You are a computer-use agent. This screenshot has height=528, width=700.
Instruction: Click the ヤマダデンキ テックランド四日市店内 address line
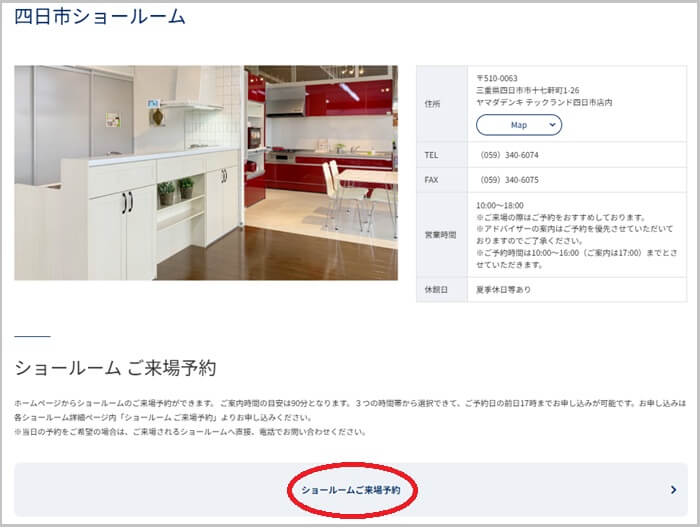[x=544, y=102]
